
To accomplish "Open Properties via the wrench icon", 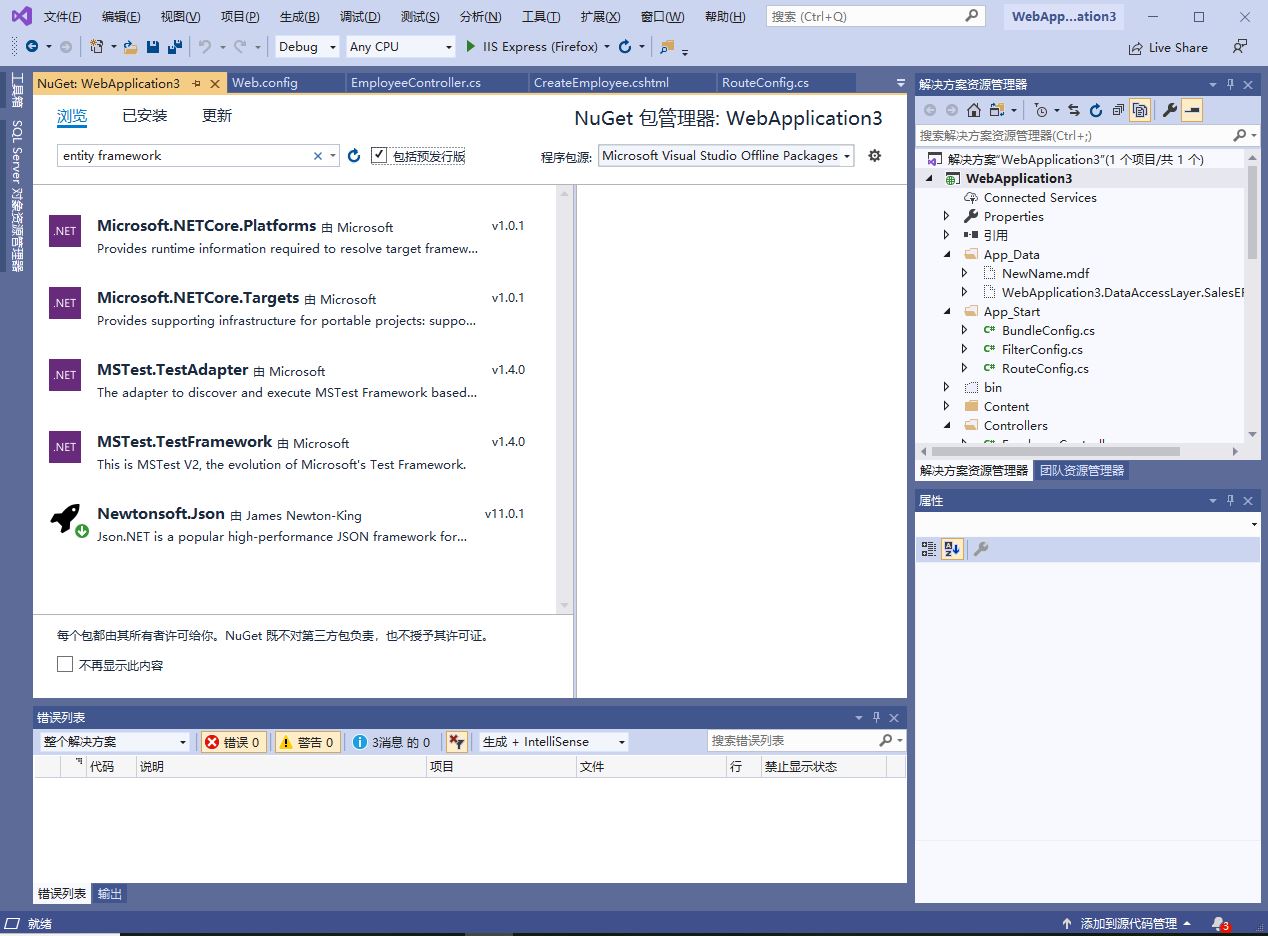I will click(1168, 110).
